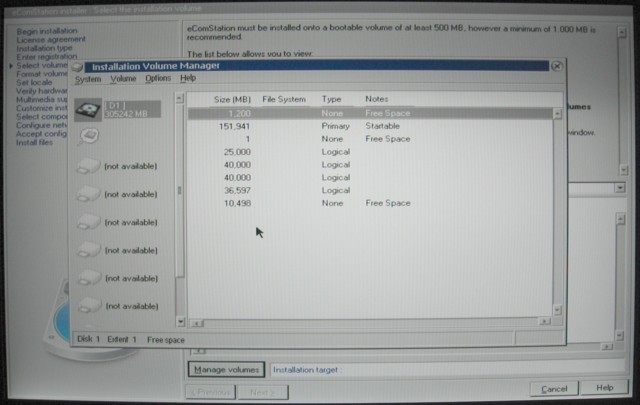
Task: Open the Help menu in Volume Manager
Action: click(188, 78)
